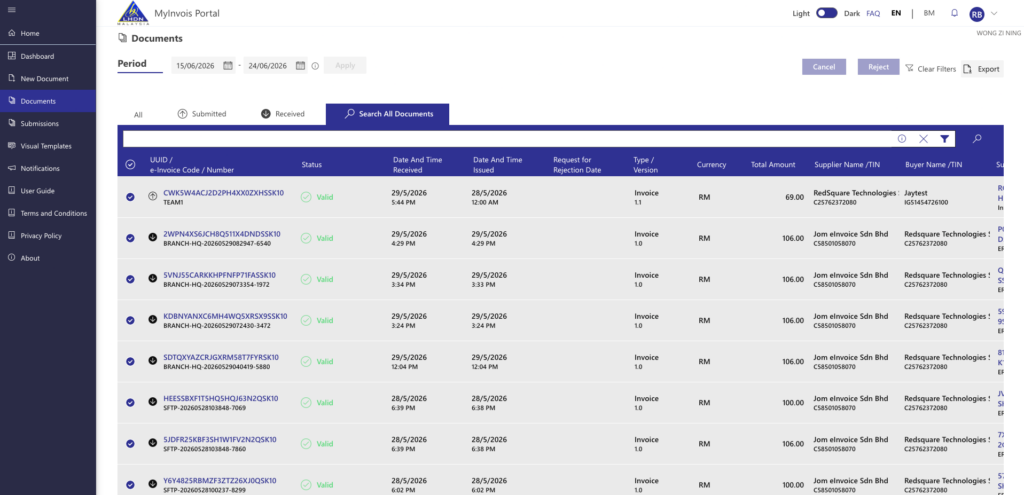Switch to the Received tab
1024x495 pixels.
pos(282,114)
